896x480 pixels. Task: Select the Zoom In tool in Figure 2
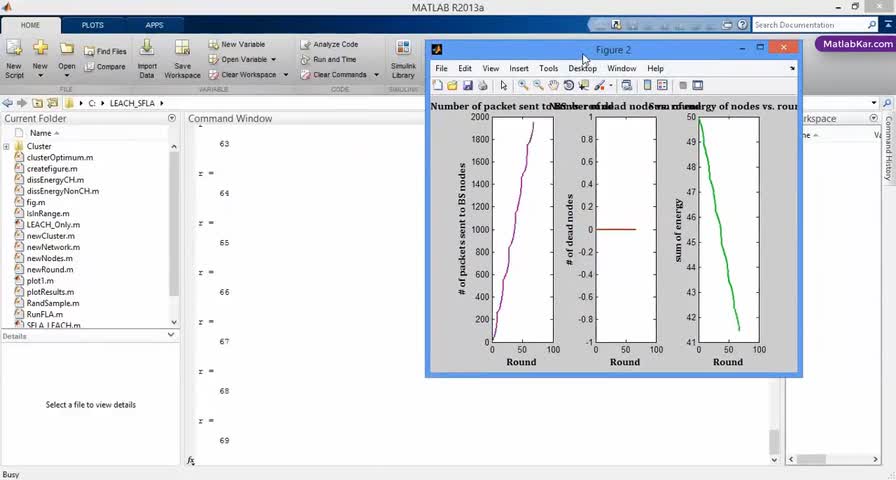[523, 86]
